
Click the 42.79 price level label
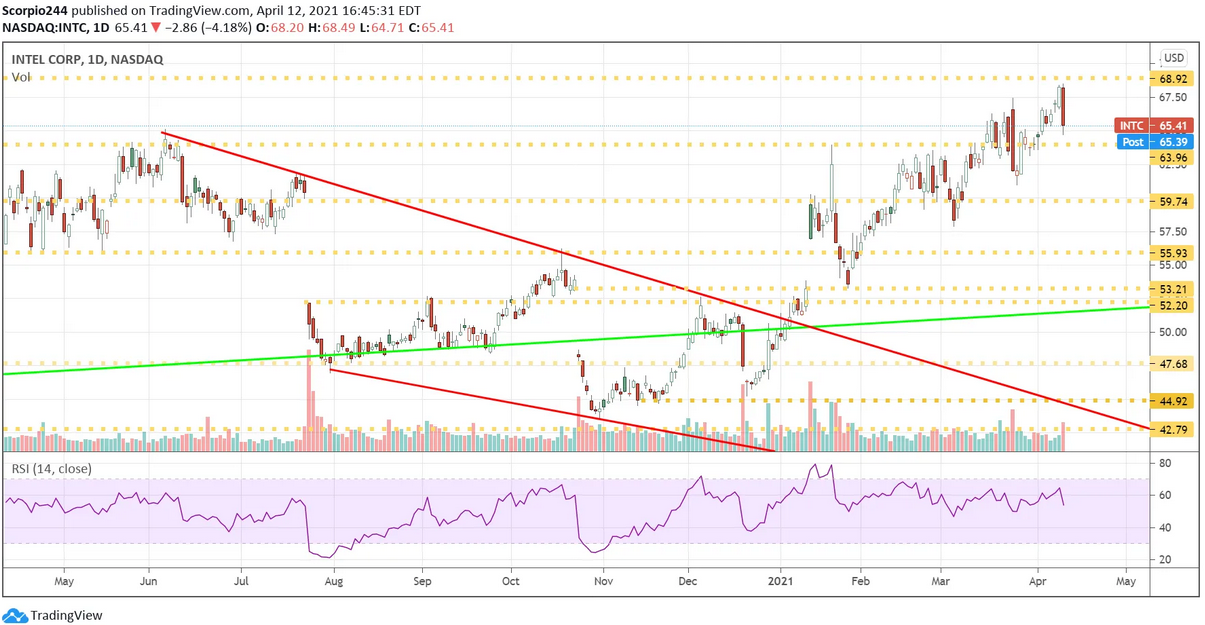[x=1172, y=430]
